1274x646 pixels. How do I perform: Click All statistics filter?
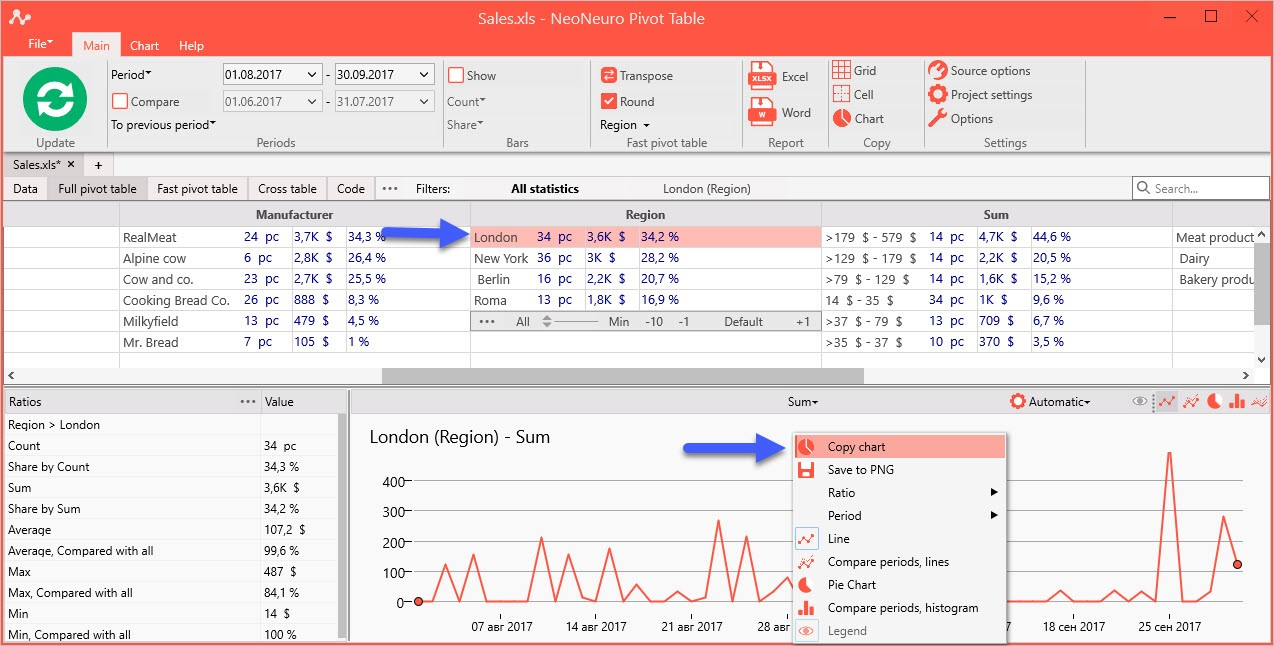[545, 188]
